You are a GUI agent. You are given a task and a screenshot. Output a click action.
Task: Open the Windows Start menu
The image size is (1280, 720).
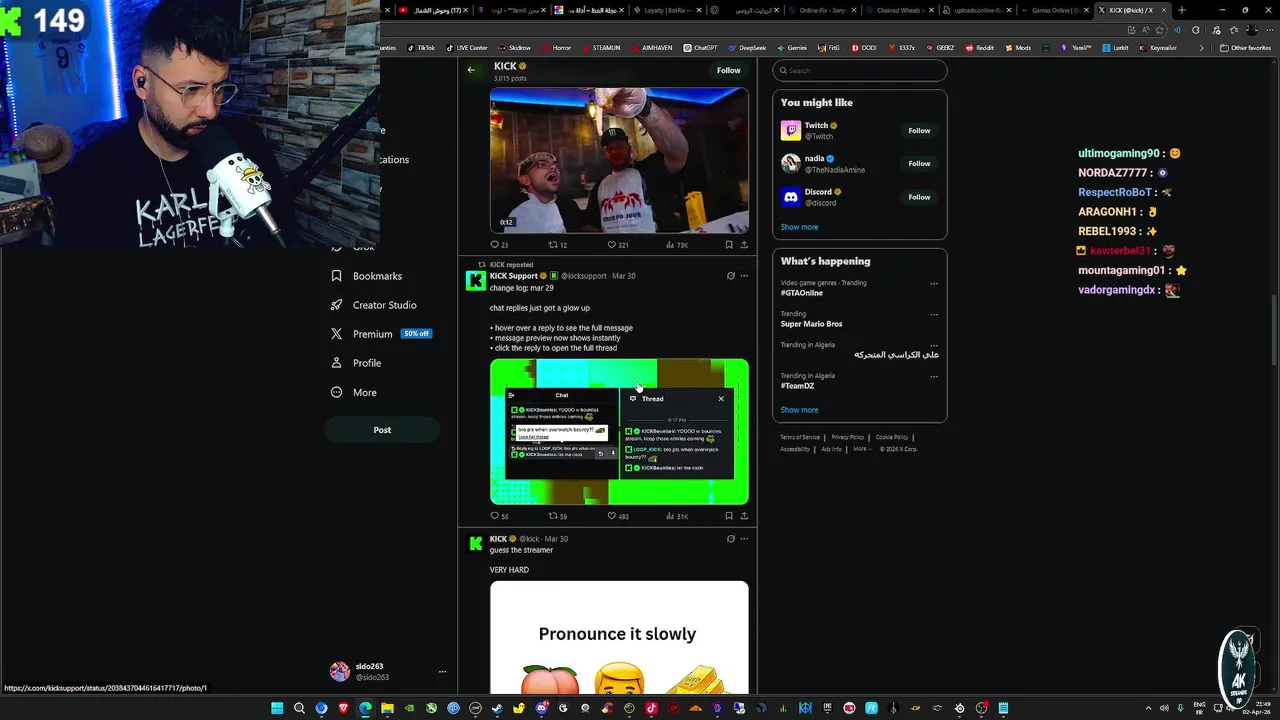(277, 708)
